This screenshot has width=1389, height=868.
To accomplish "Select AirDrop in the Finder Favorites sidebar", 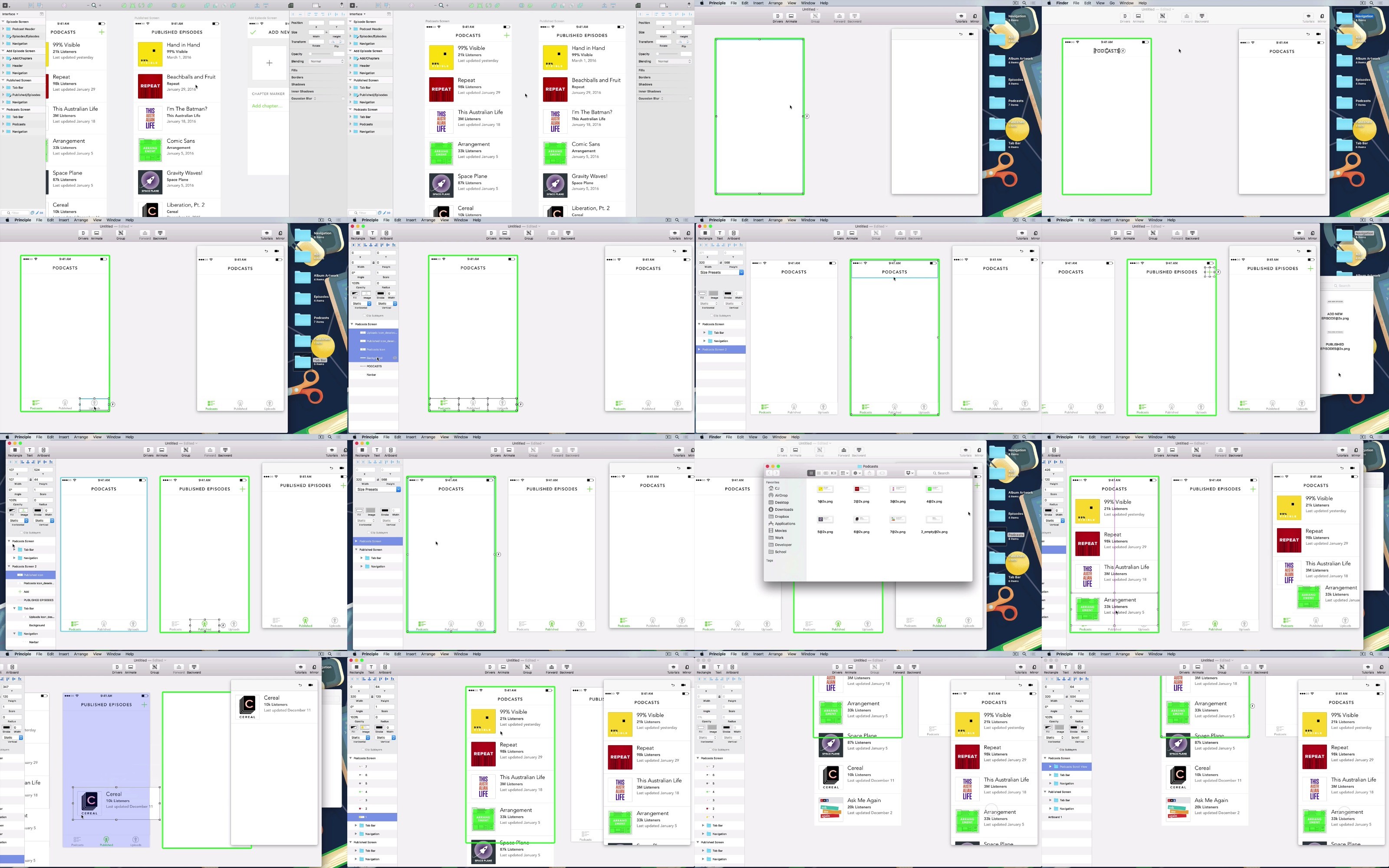I will click(x=781, y=495).
